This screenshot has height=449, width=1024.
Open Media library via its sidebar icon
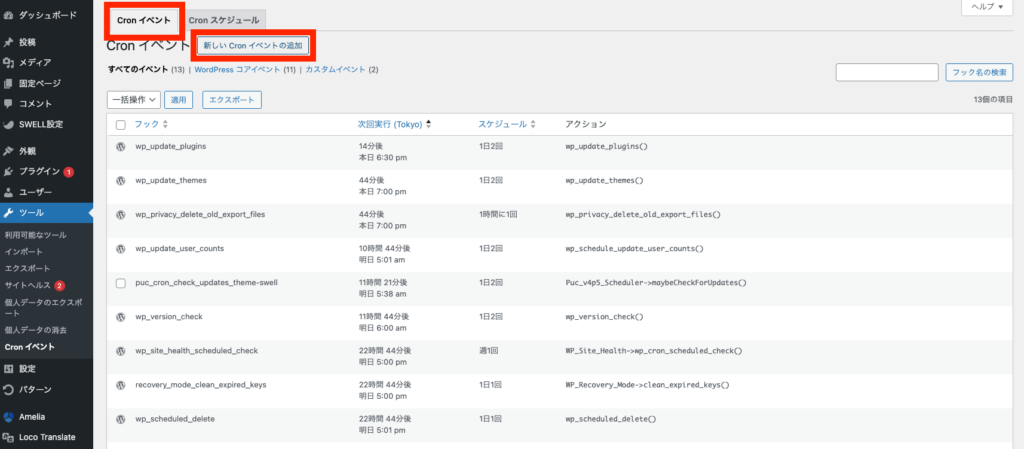(9, 63)
